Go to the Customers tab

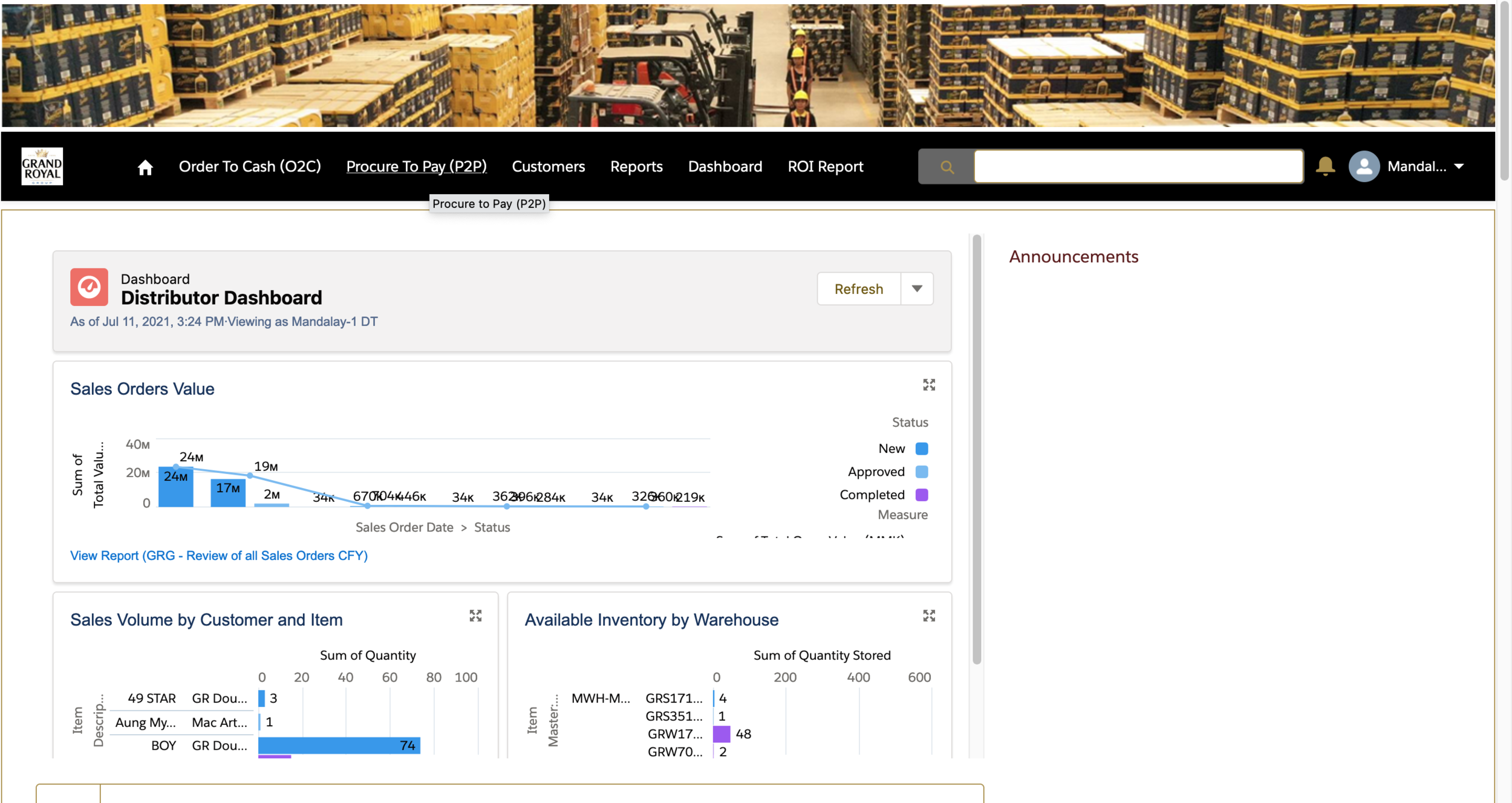[x=548, y=166]
